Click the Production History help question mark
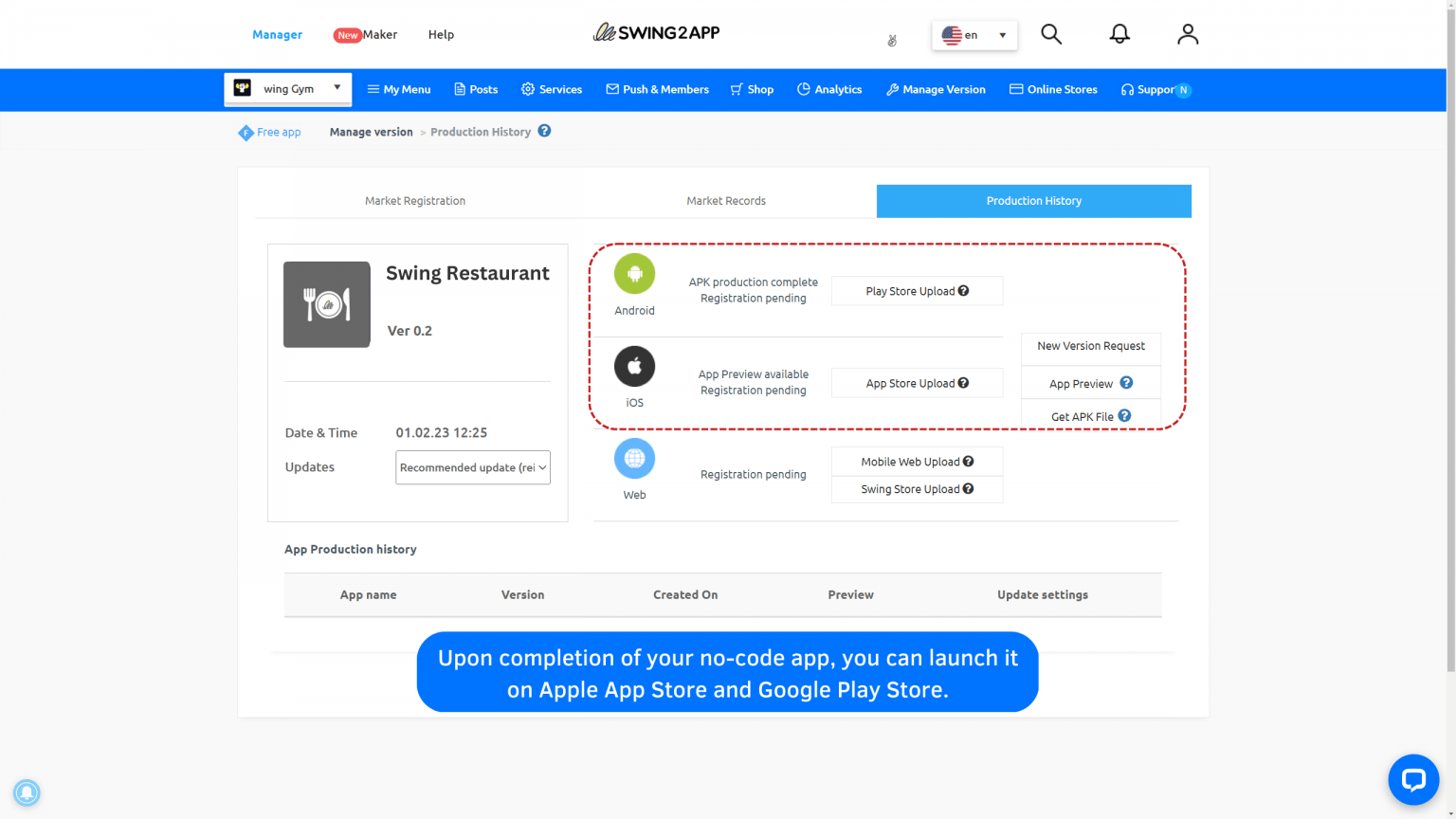This screenshot has height=819, width=1456. (x=544, y=131)
